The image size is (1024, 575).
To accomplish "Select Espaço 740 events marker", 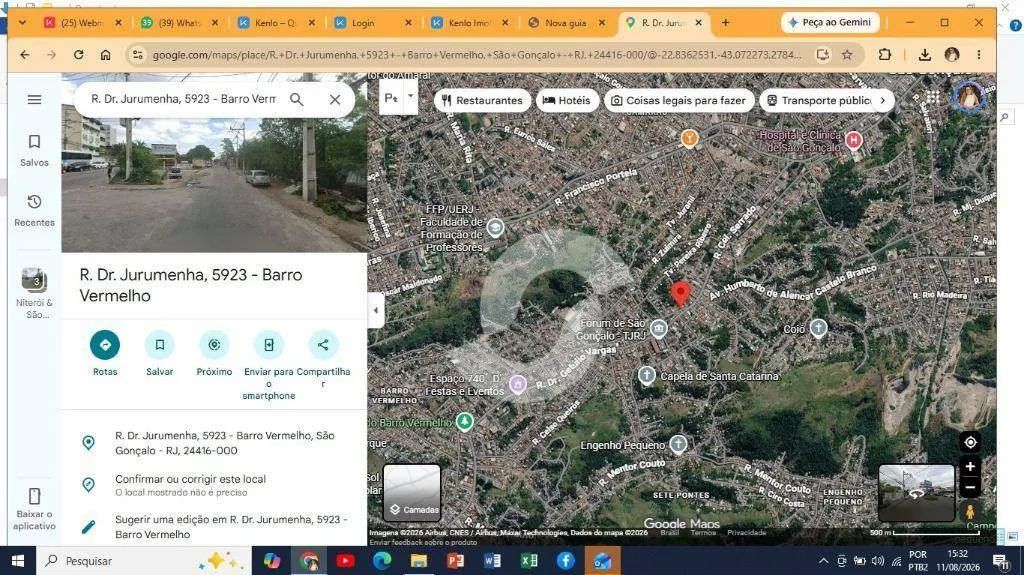I will 518,384.
